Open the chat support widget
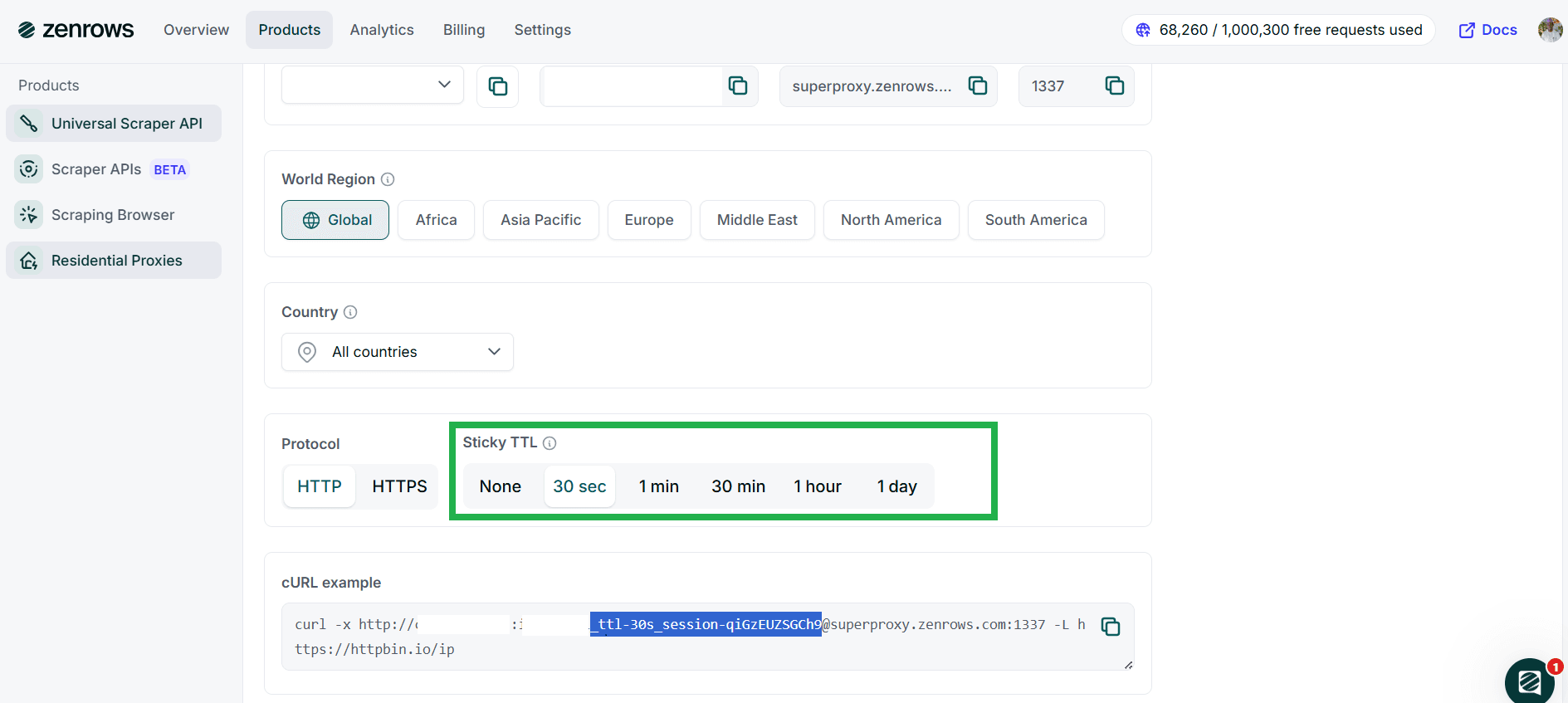 click(x=1530, y=681)
